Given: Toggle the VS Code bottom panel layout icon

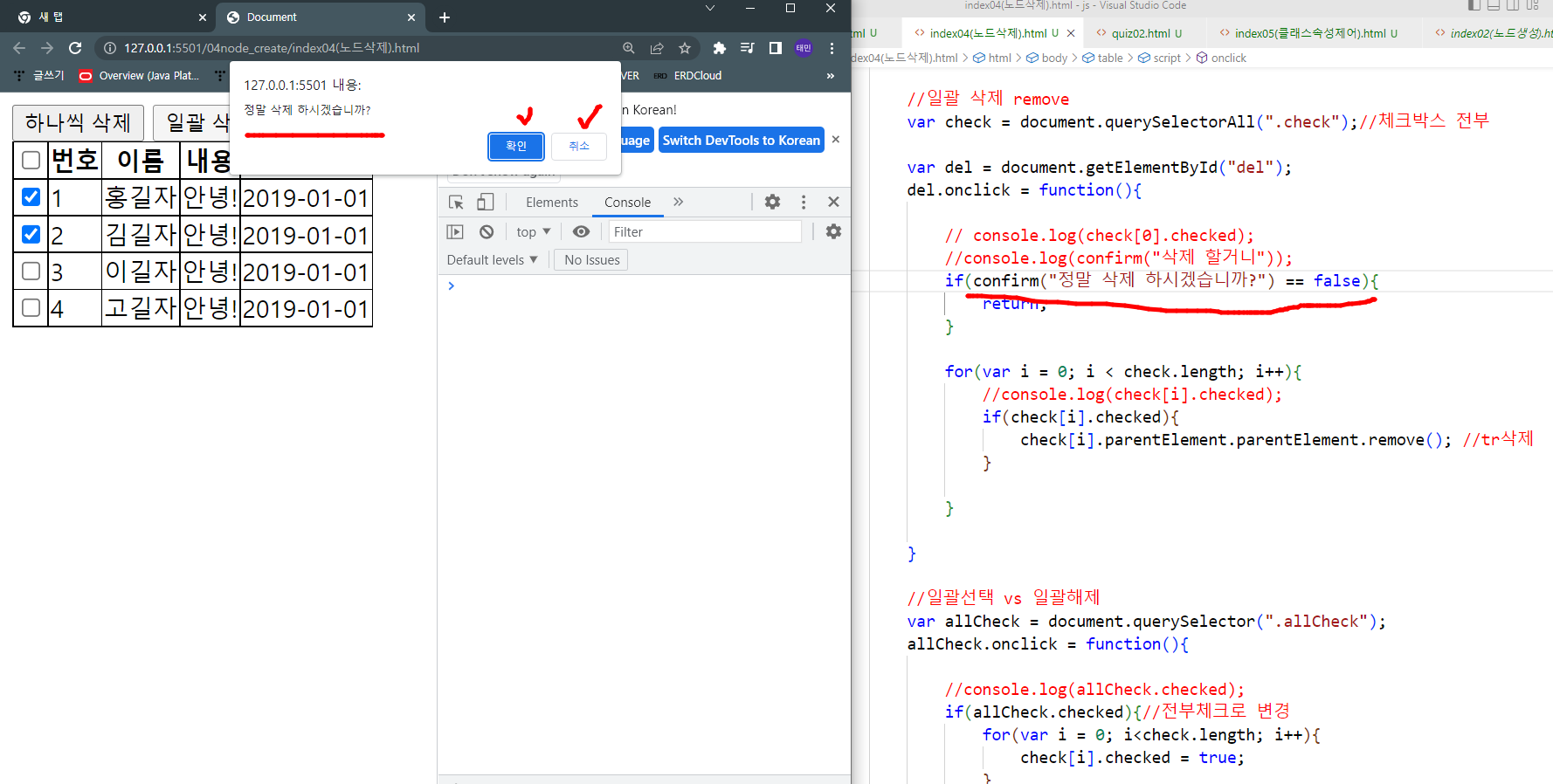Looking at the screenshot, I should (x=1494, y=5).
